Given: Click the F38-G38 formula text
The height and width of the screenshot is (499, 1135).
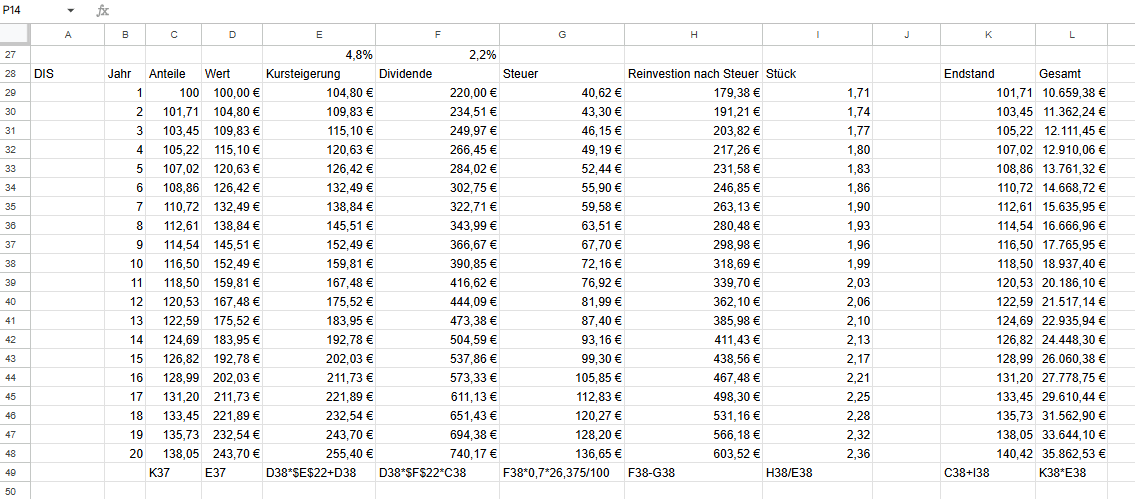Looking at the screenshot, I should pos(649,472).
